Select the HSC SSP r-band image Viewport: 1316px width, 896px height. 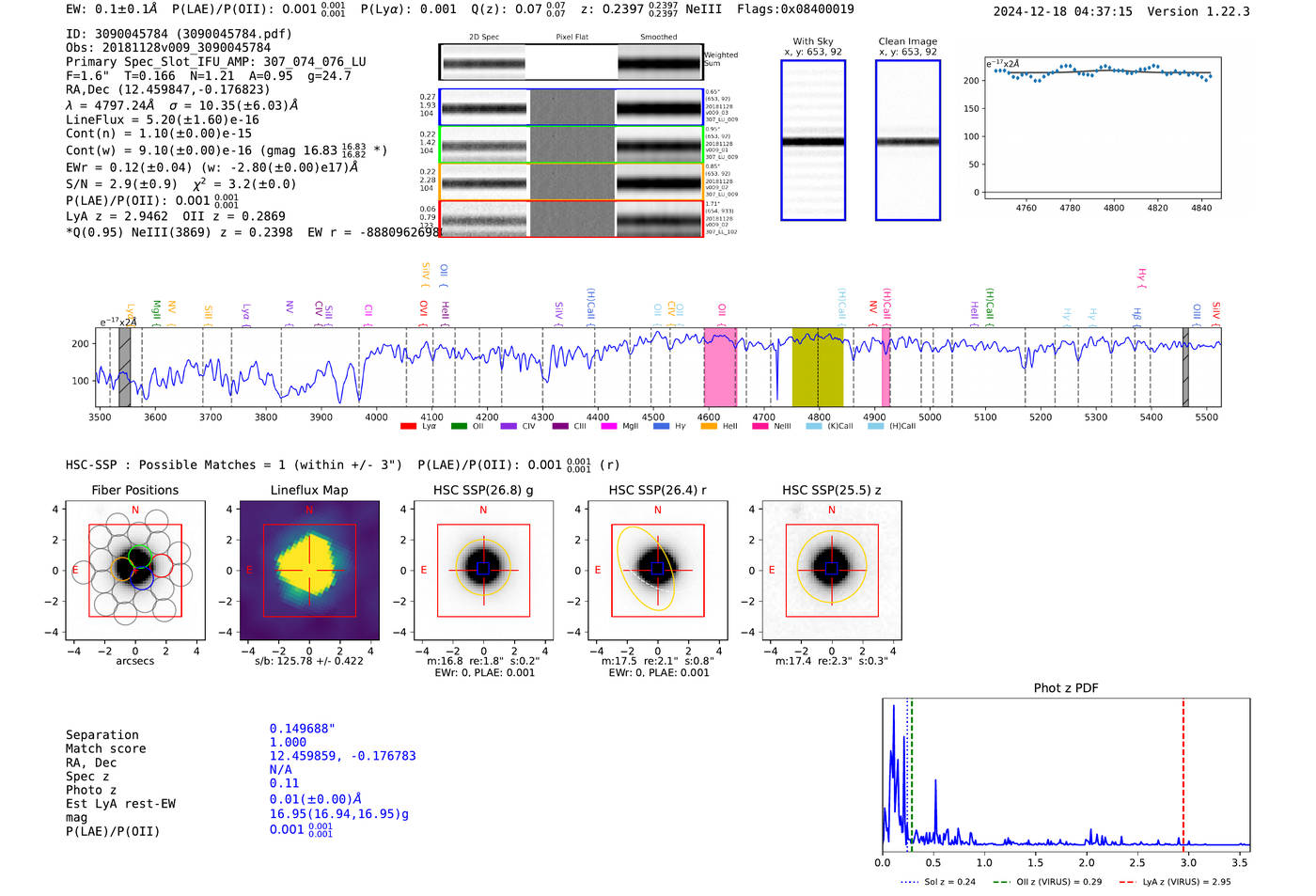click(x=657, y=571)
